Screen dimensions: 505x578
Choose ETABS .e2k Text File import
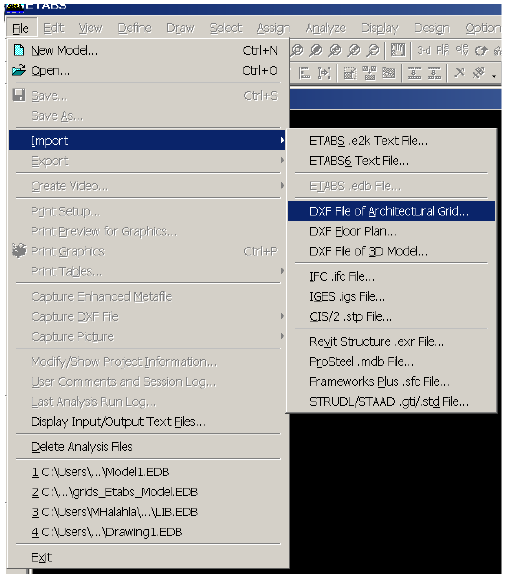click(x=391, y=140)
